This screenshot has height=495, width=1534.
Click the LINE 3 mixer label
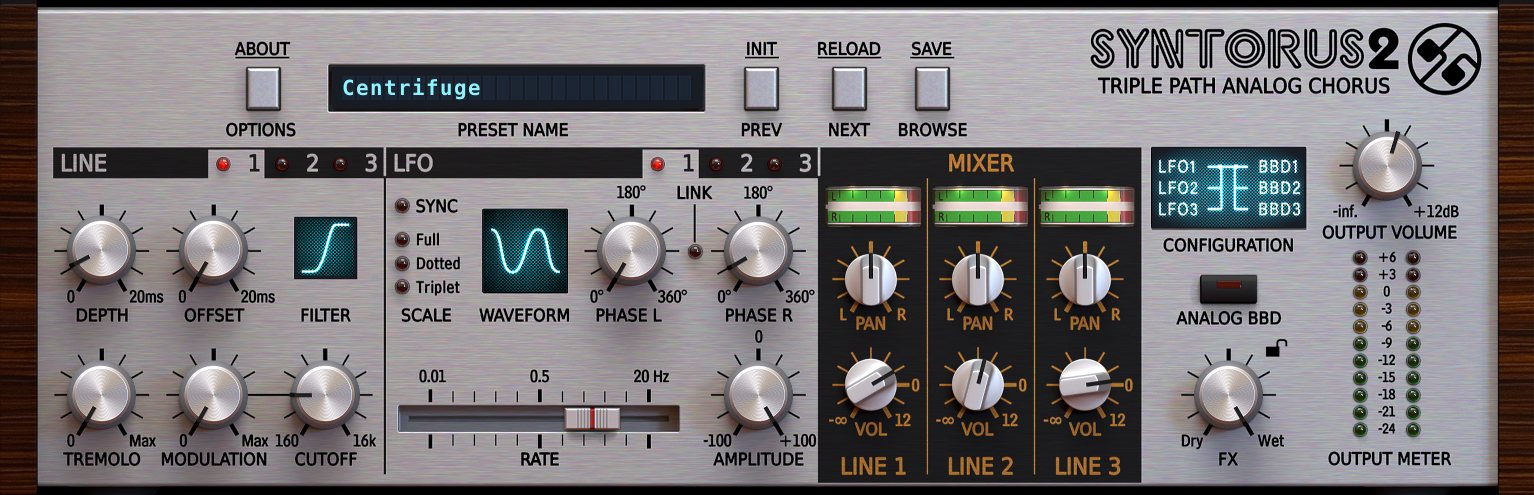[1088, 466]
